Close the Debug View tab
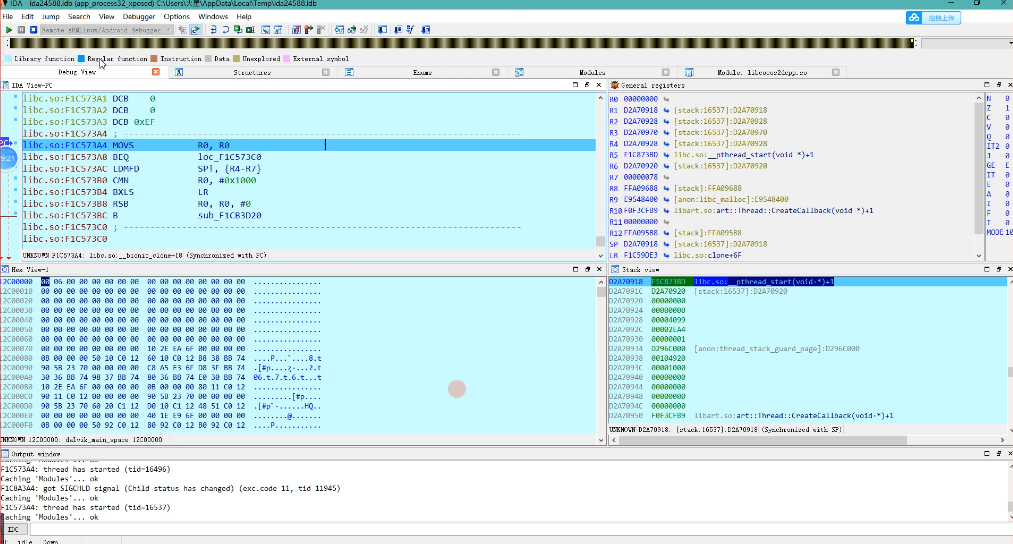 [x=155, y=73]
